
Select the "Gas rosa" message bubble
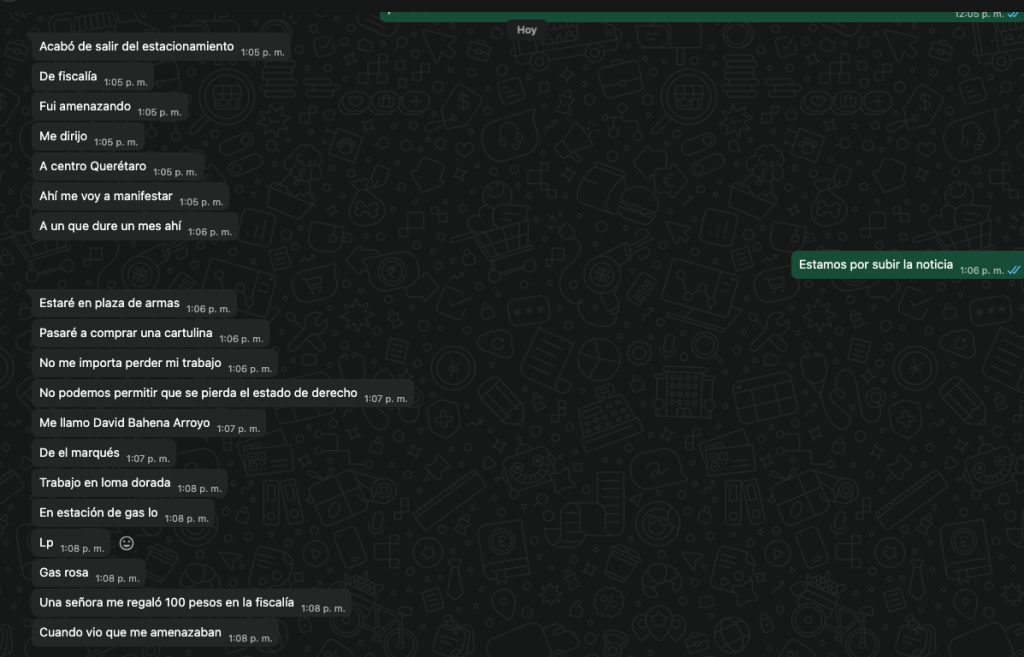pyautogui.click(x=64, y=573)
